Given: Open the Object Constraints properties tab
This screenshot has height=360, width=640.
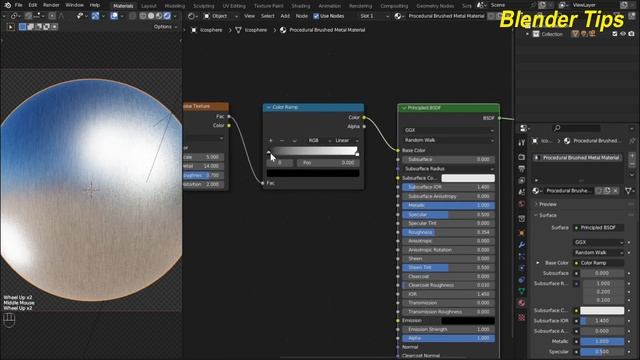Looking at the screenshot, I should point(522,280).
